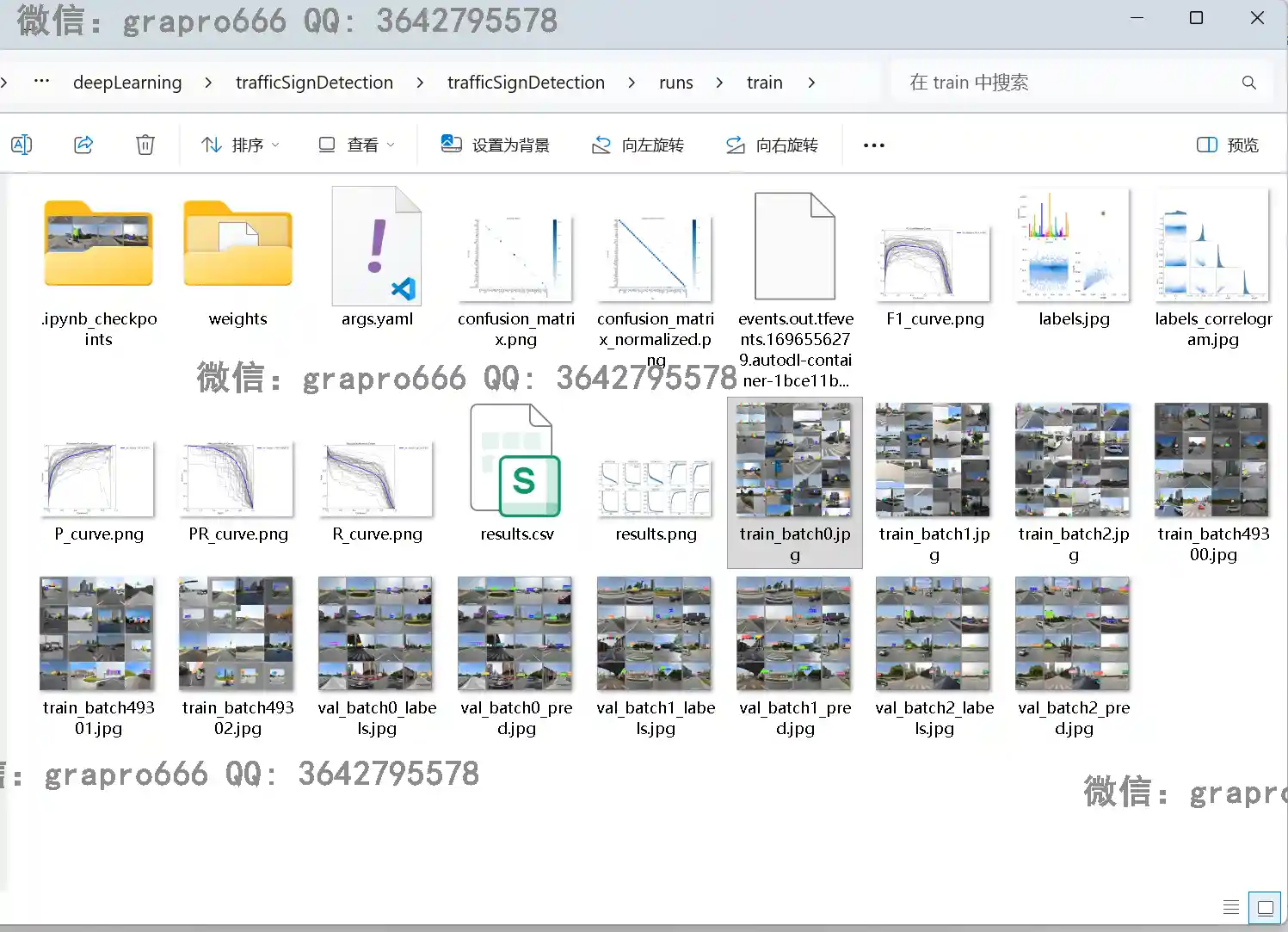This screenshot has width=1288, height=932.
Task: Open the See more (...) toolbar menu
Action: coord(873,145)
